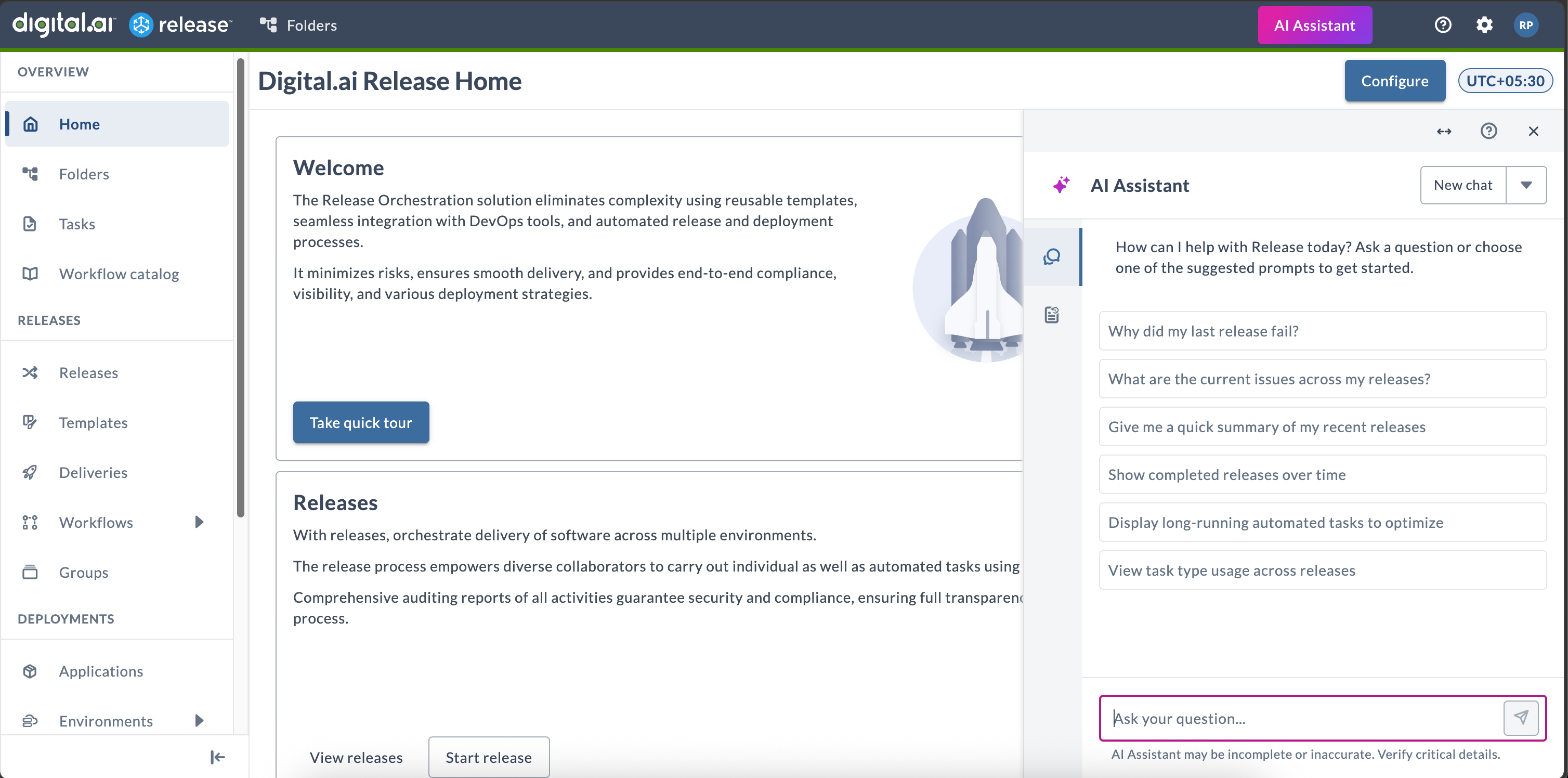Click the New chat button
The width and height of the screenshot is (1568, 778).
(x=1462, y=185)
